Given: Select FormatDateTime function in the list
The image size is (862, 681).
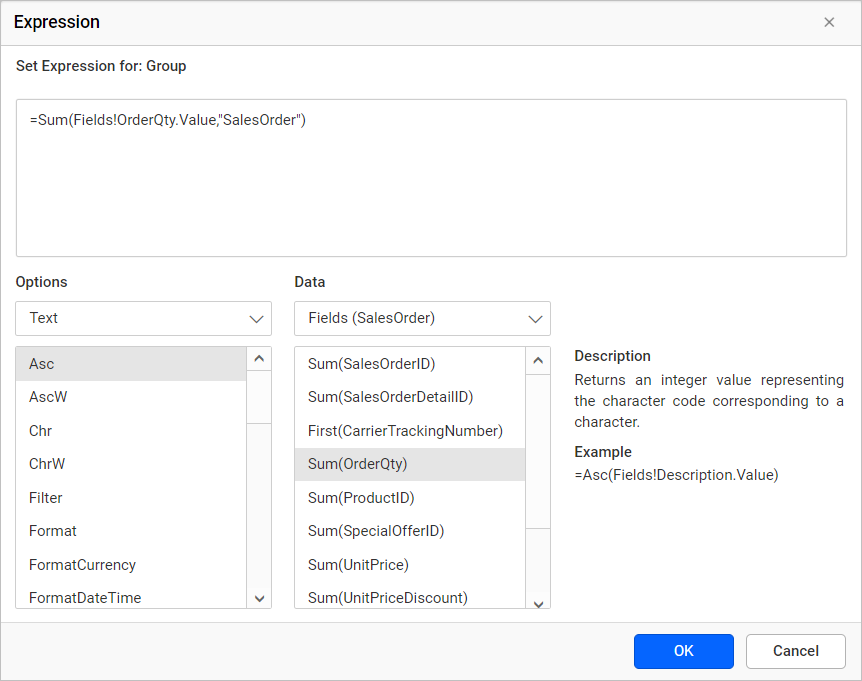Looking at the screenshot, I should (131, 597).
